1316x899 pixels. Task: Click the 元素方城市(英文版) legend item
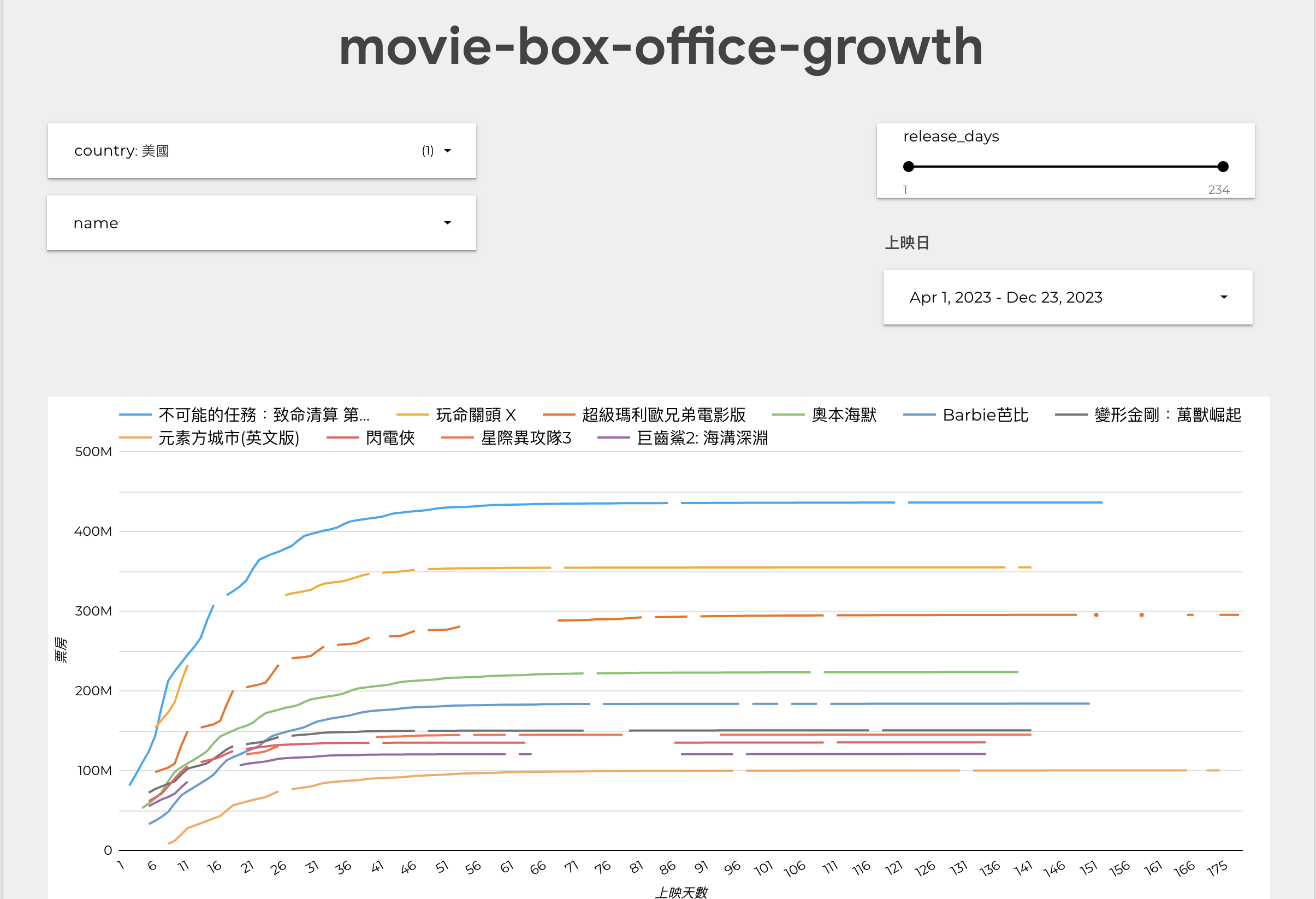(x=228, y=438)
